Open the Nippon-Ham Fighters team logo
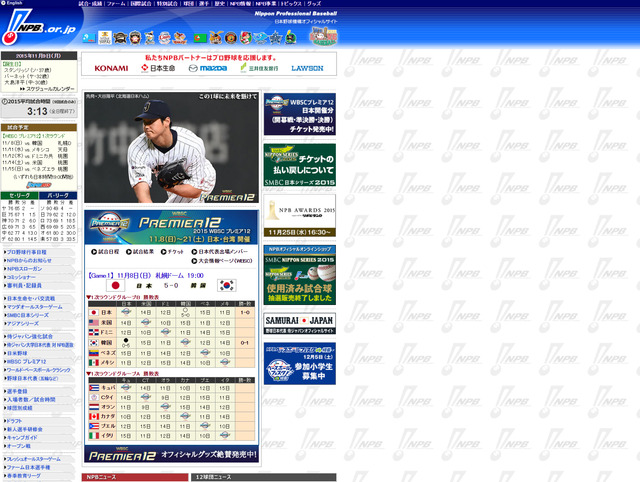Screen dimensions: 640x482 [135, 38]
